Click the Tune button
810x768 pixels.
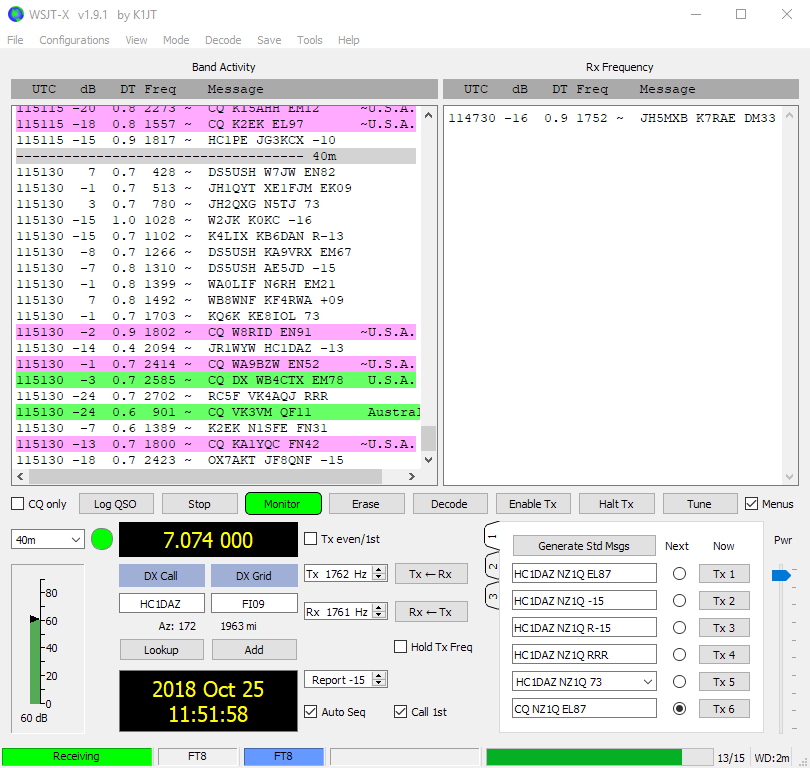click(x=699, y=504)
